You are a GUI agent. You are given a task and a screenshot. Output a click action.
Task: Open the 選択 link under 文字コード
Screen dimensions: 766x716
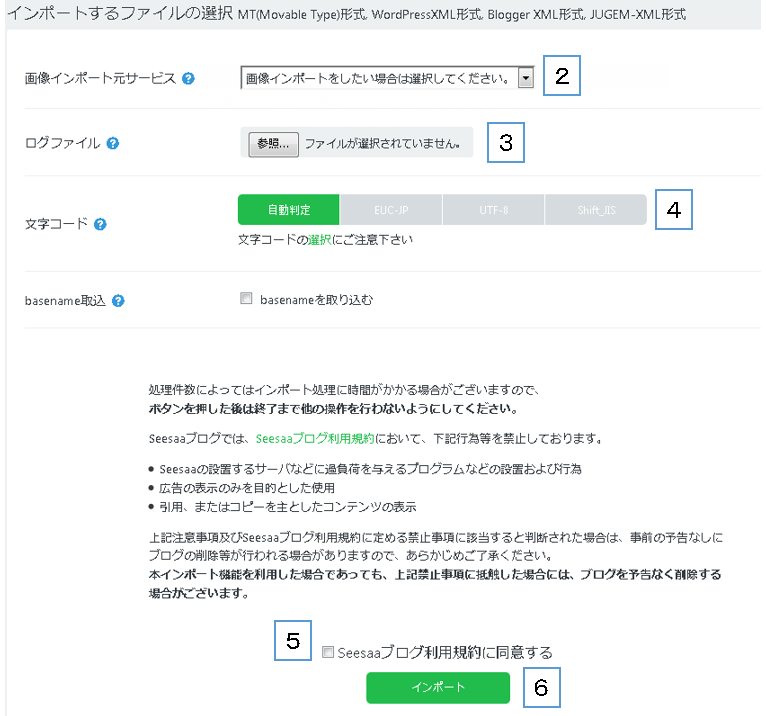click(319, 240)
